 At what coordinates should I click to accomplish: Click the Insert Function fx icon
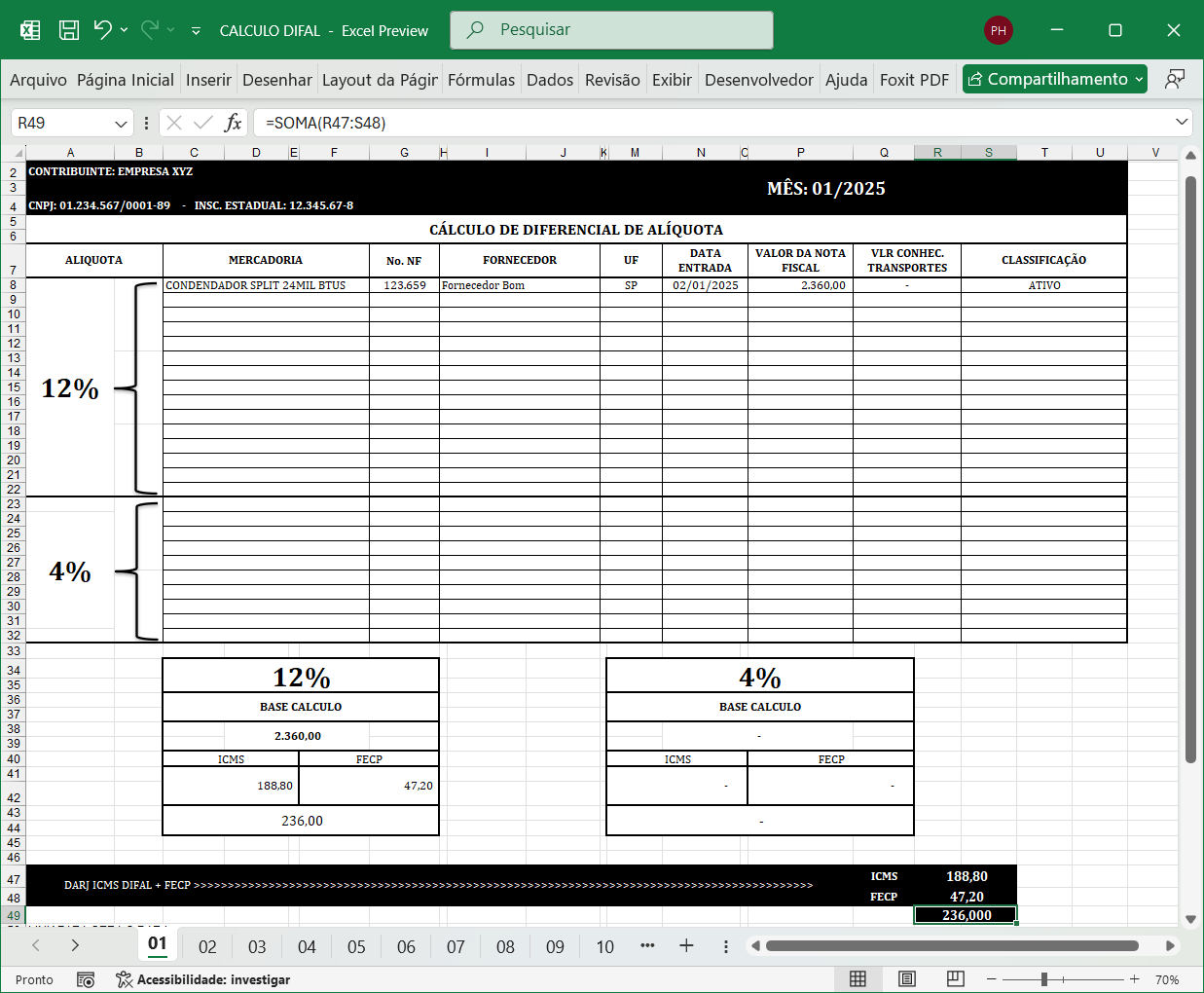[x=233, y=123]
